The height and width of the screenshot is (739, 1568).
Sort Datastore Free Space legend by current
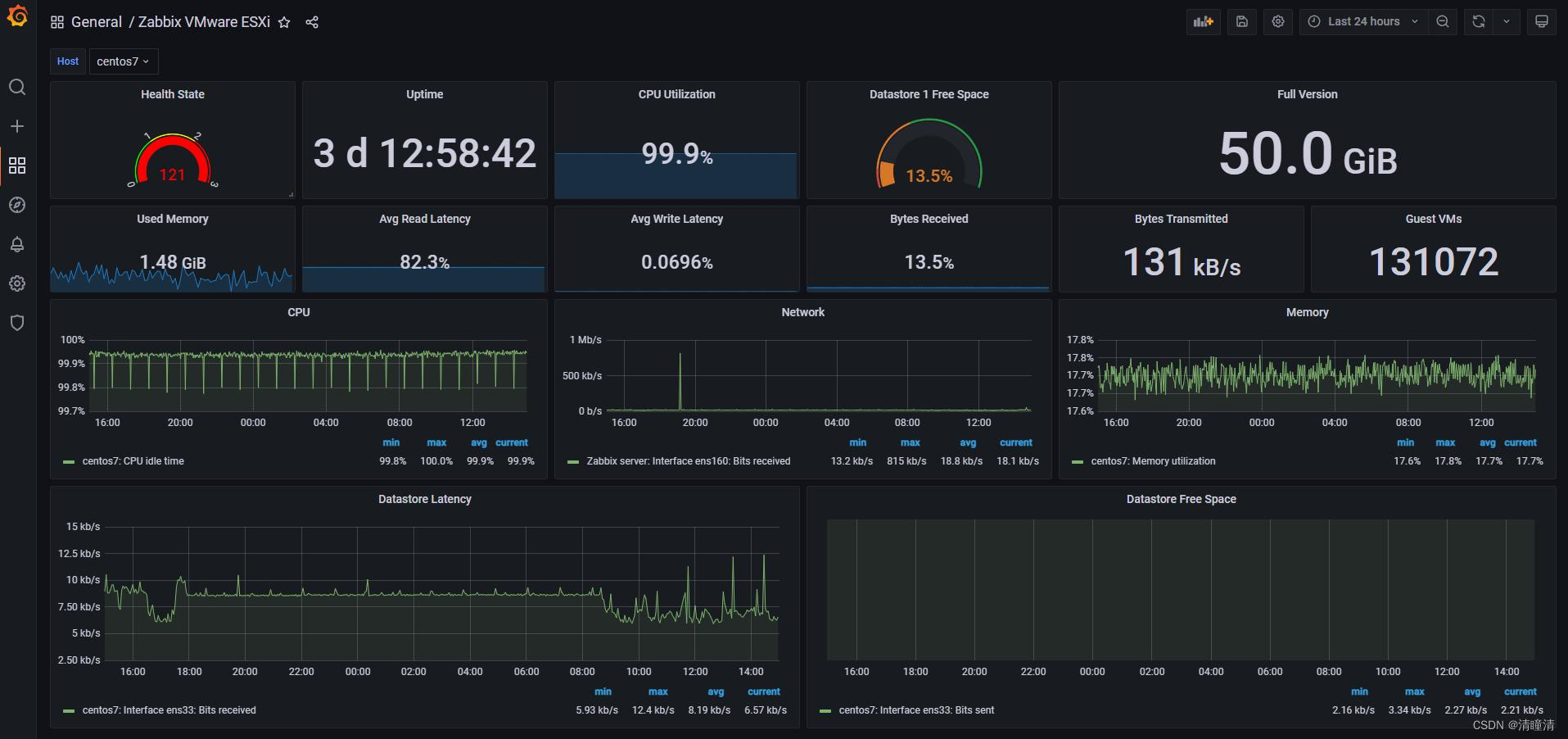point(1521,691)
